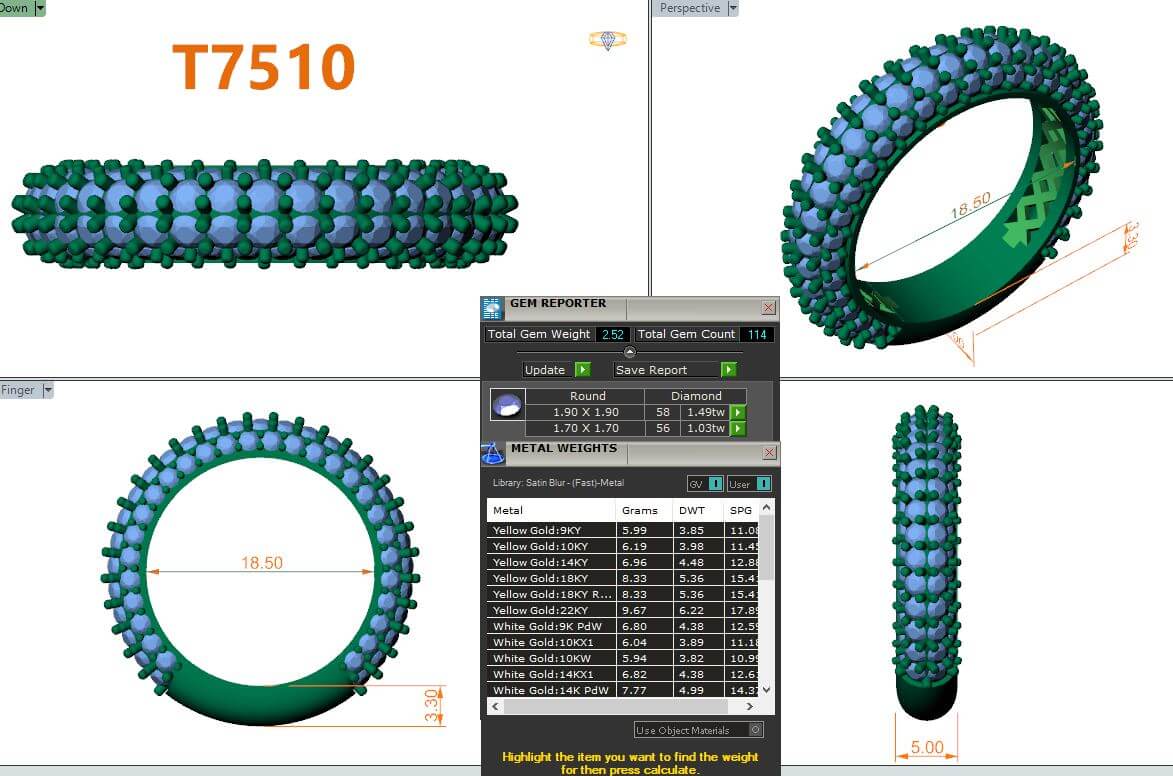Click the round gem preview thumbnail

(x=506, y=405)
